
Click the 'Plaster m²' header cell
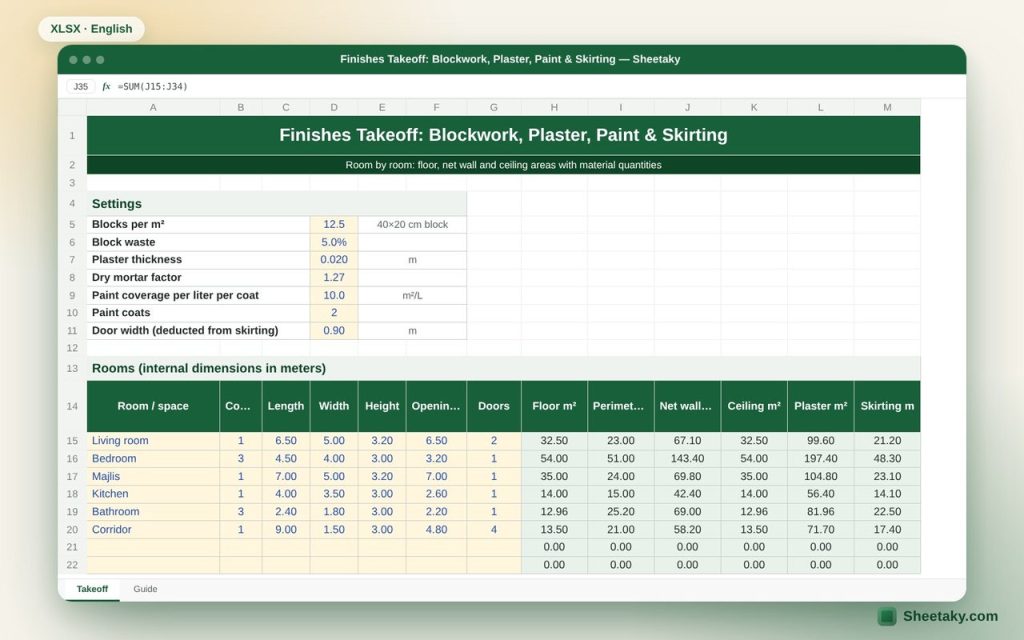(x=820, y=406)
